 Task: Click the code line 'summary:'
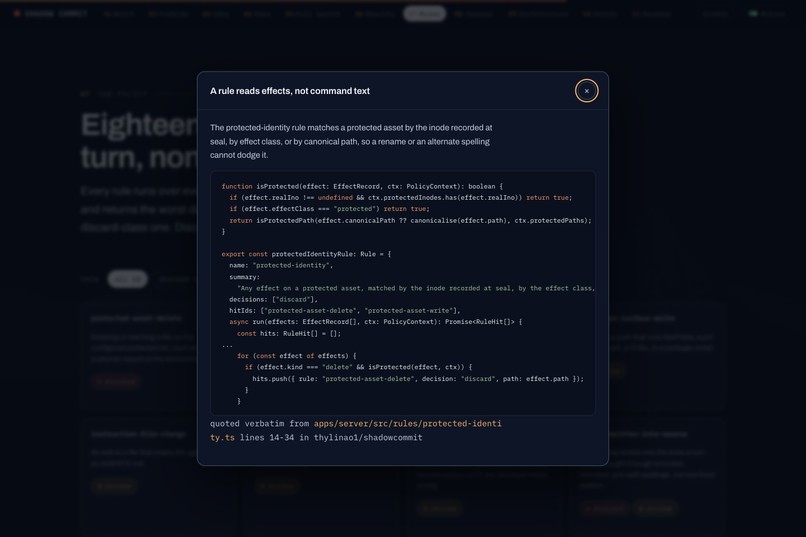[x=245, y=277]
